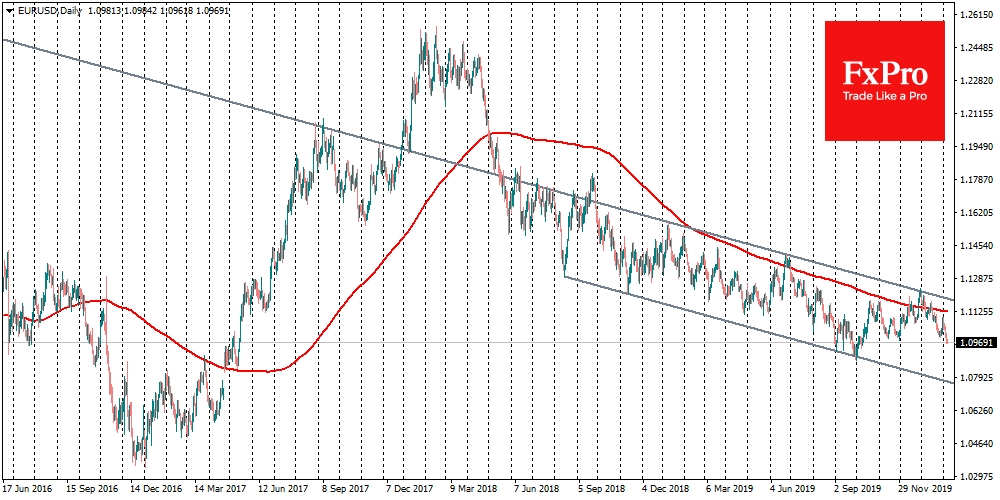Click the 6 Mar 2019 date label

click(730, 489)
